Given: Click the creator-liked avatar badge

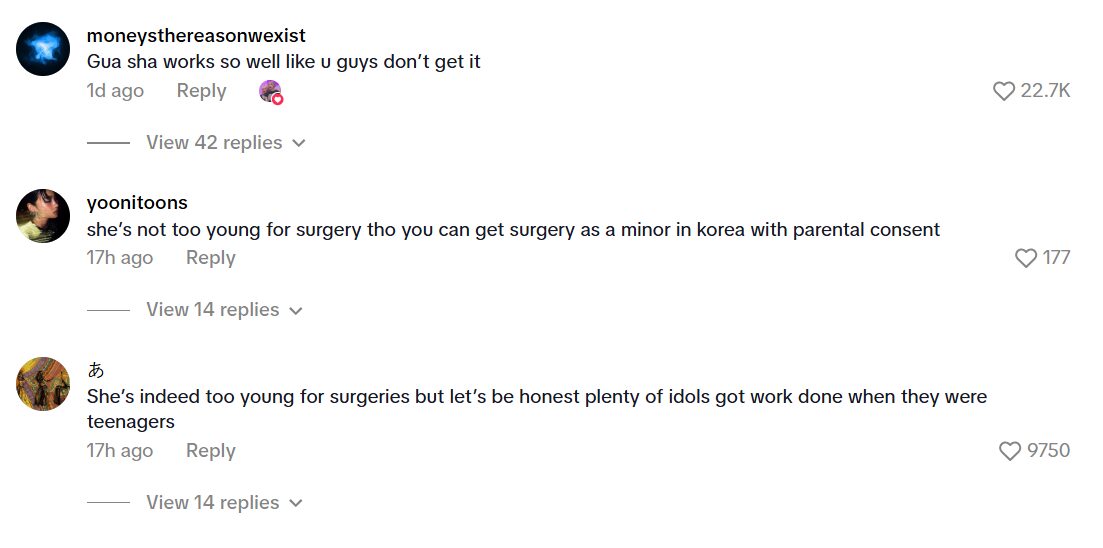Looking at the screenshot, I should [x=271, y=92].
